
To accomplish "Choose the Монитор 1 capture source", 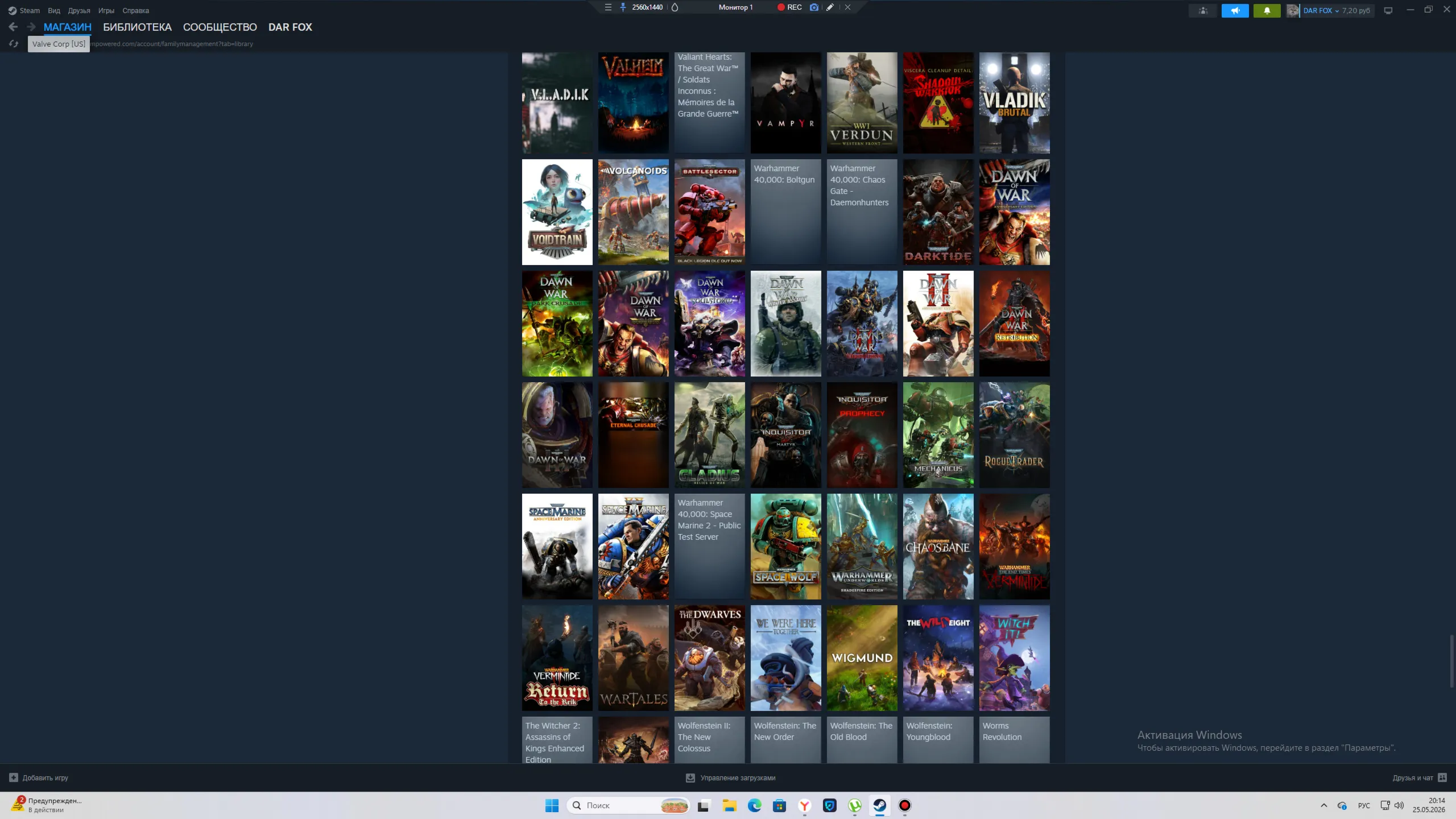I will point(735,7).
